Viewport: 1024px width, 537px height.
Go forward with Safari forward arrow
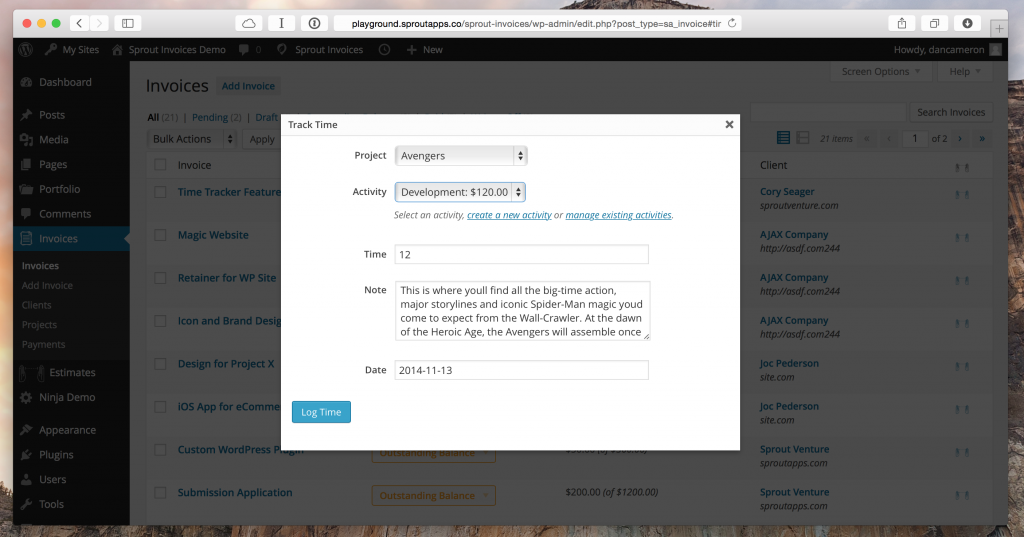99,24
